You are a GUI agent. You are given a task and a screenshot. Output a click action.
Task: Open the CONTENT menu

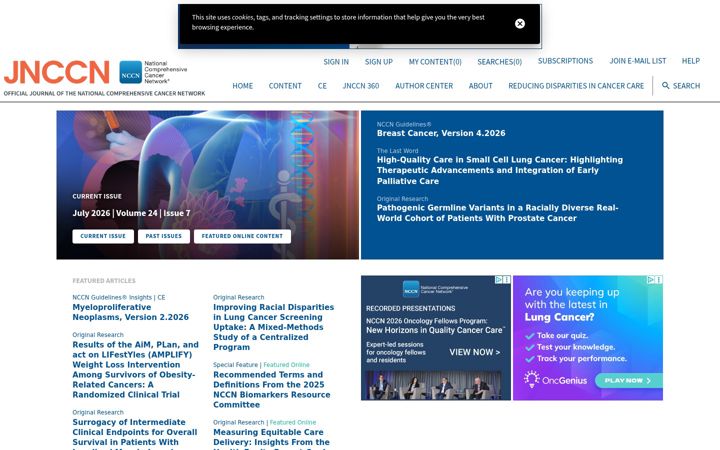(285, 85)
